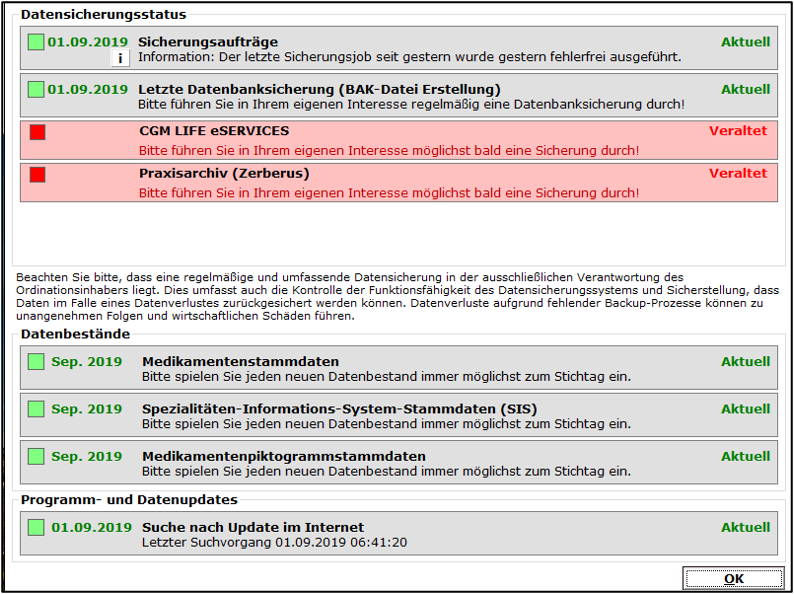Image resolution: width=794 pixels, height=594 pixels.
Task: Click 01.09.2019 date beside Suche nach Update
Action: (91, 527)
